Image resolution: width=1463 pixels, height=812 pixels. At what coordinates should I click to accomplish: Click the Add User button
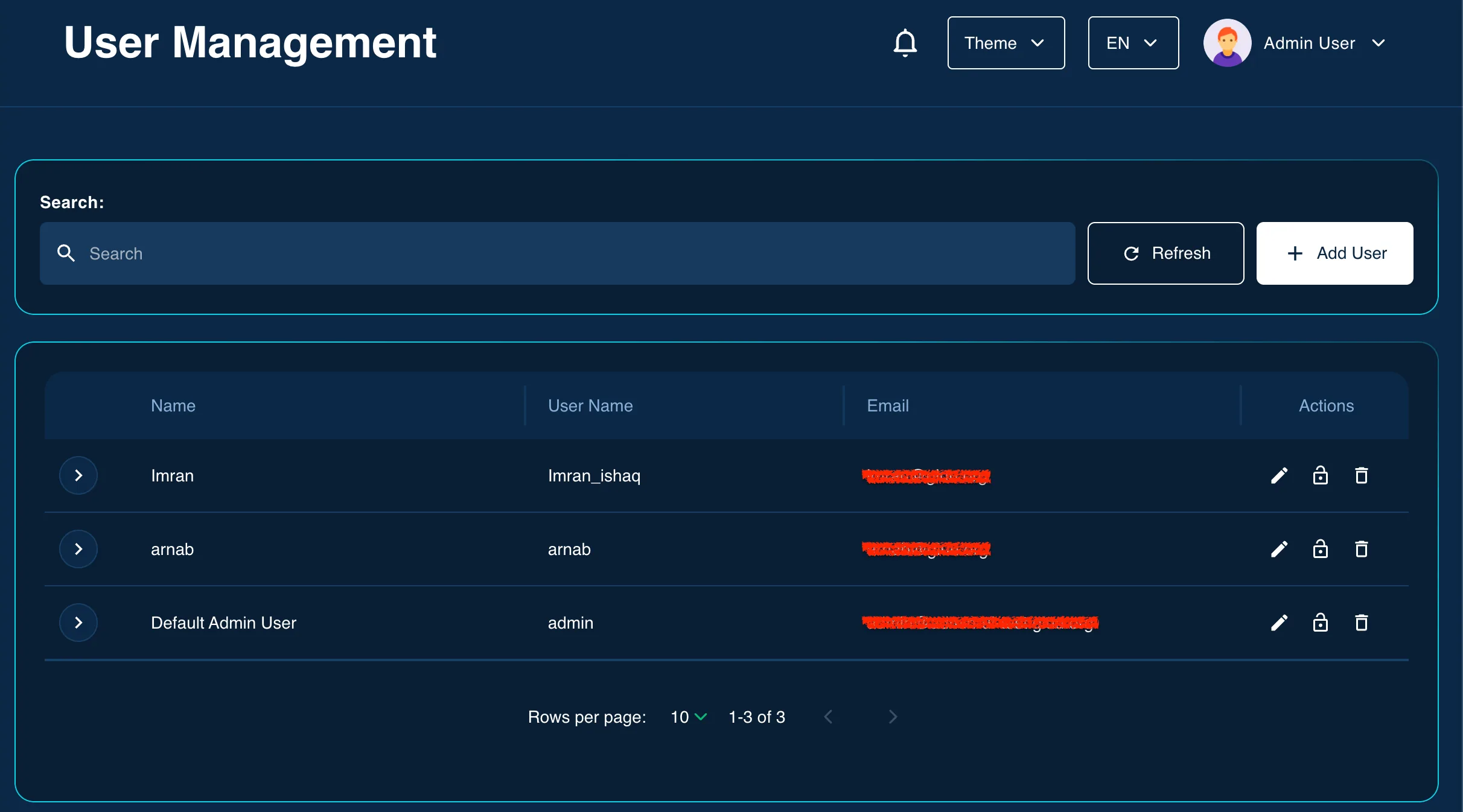1334,253
